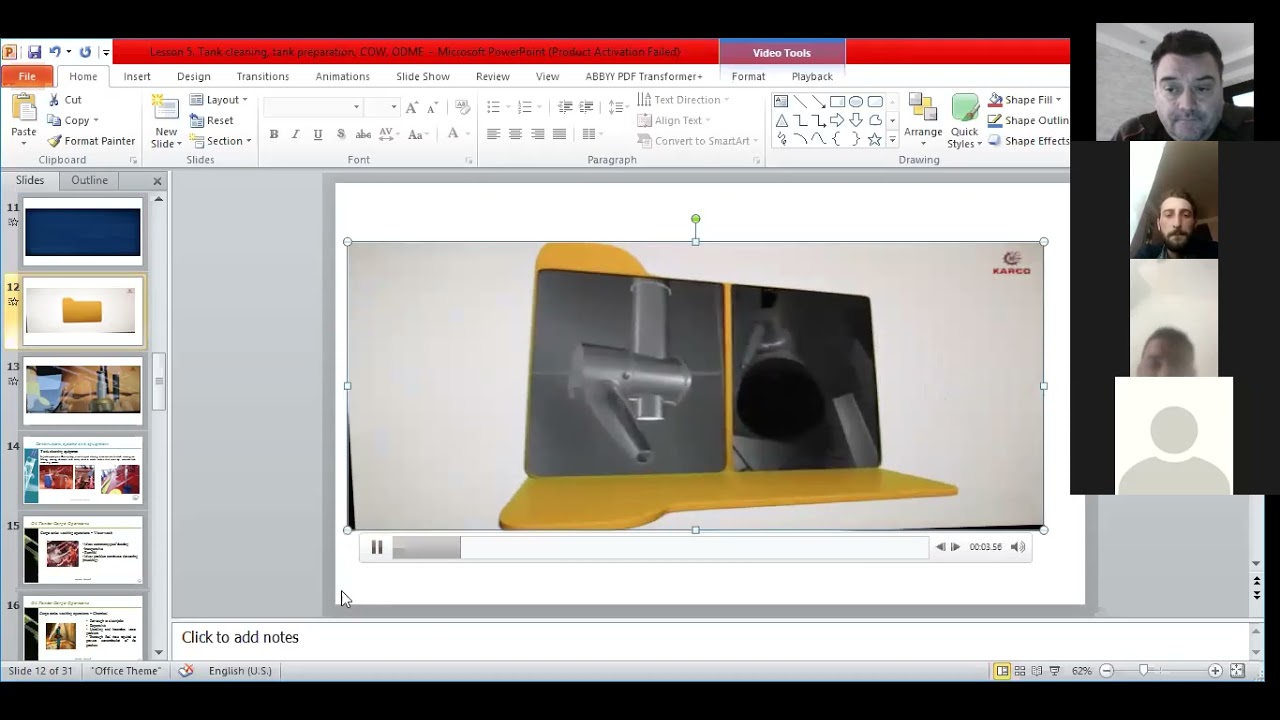The height and width of the screenshot is (720, 1280).
Task: Open the Align Text dropdown
Action: (x=675, y=121)
